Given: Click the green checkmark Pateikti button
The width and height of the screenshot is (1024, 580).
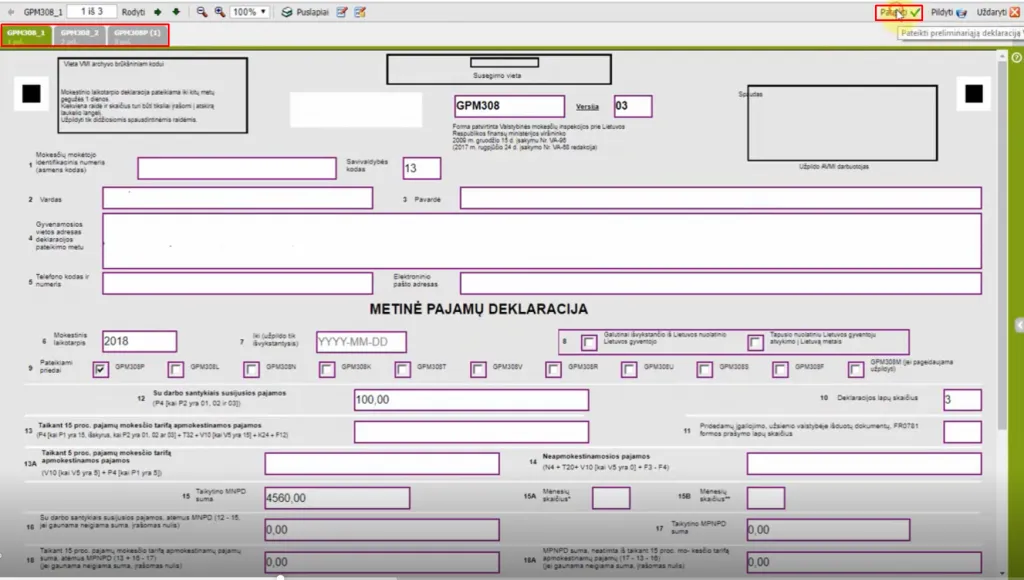Looking at the screenshot, I should click(x=899, y=12).
